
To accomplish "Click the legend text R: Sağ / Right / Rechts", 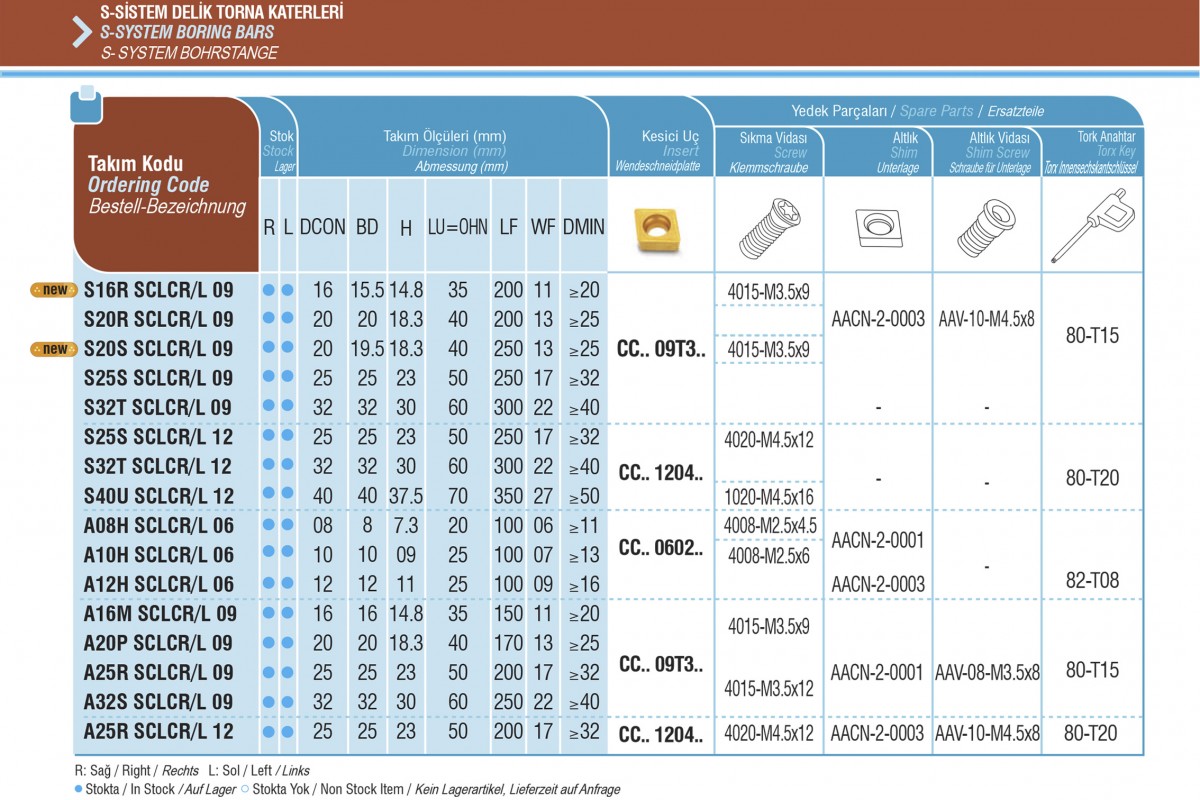I will pyautogui.click(x=137, y=772).
